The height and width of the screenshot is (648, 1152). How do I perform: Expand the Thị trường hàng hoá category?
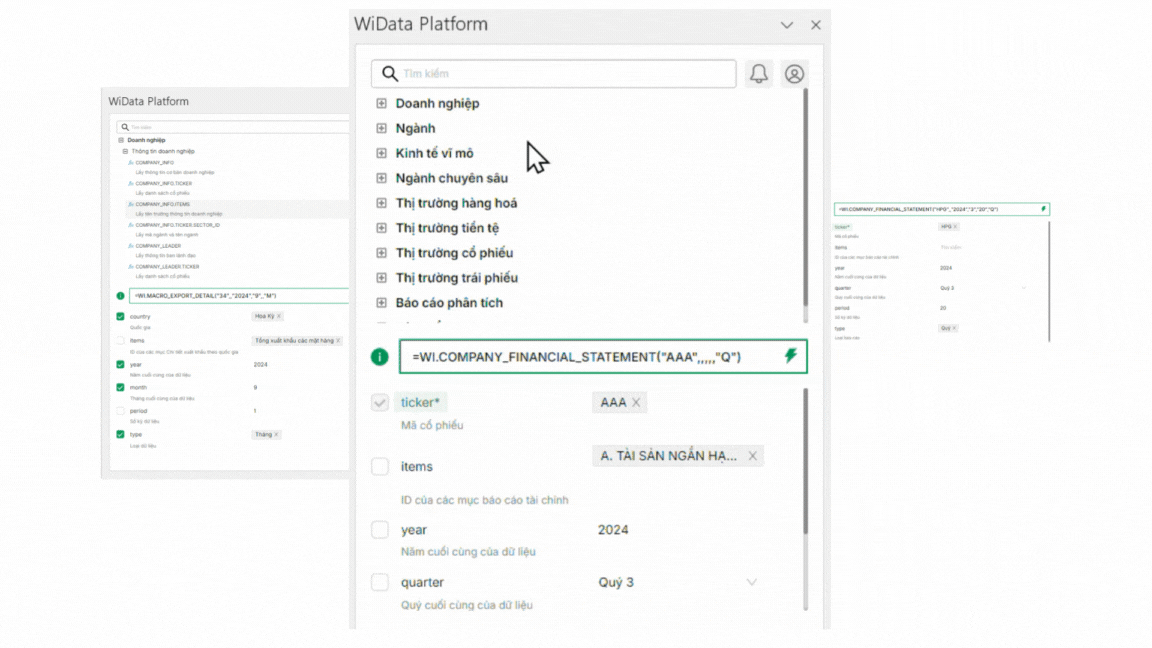tap(381, 204)
